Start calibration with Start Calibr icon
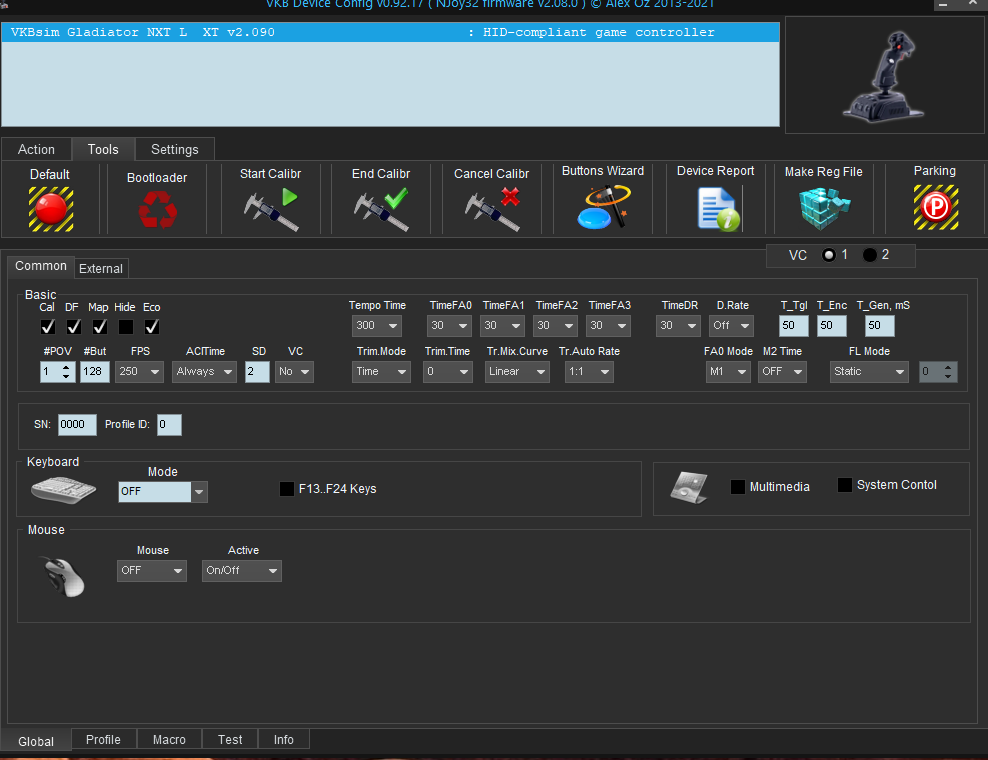 click(270, 209)
